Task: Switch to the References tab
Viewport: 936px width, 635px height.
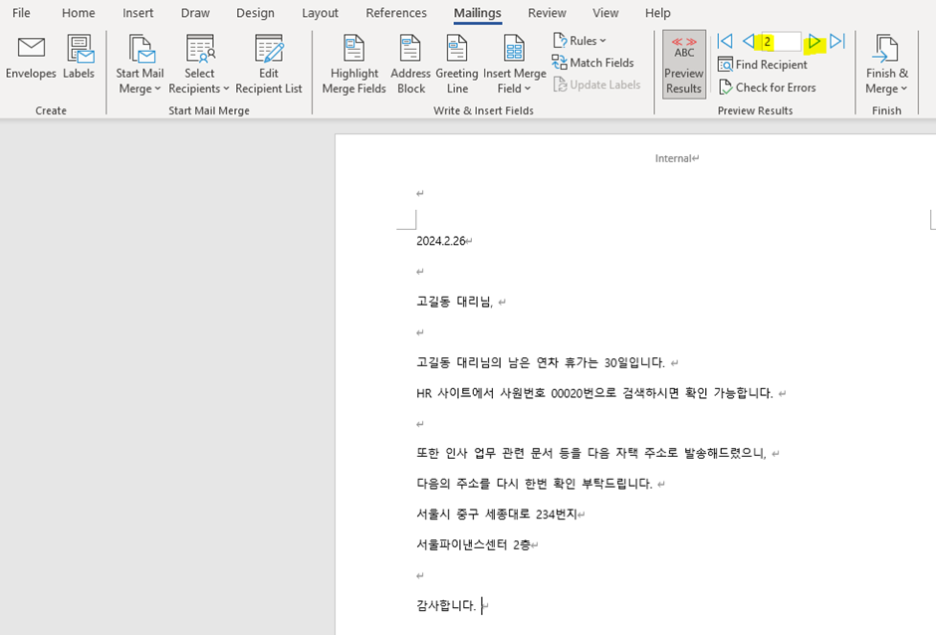Action: tap(396, 13)
